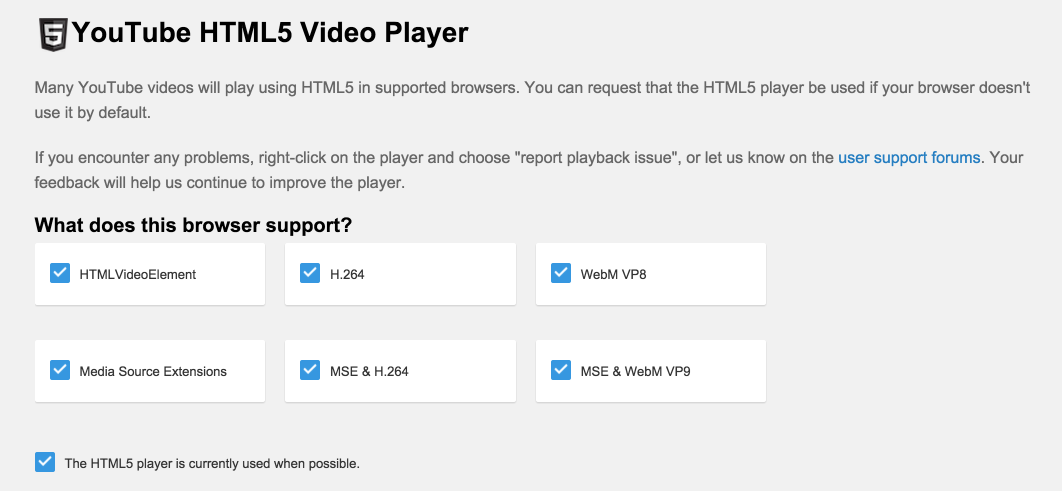Click the H.264 label text
1062x491 pixels.
347,274
